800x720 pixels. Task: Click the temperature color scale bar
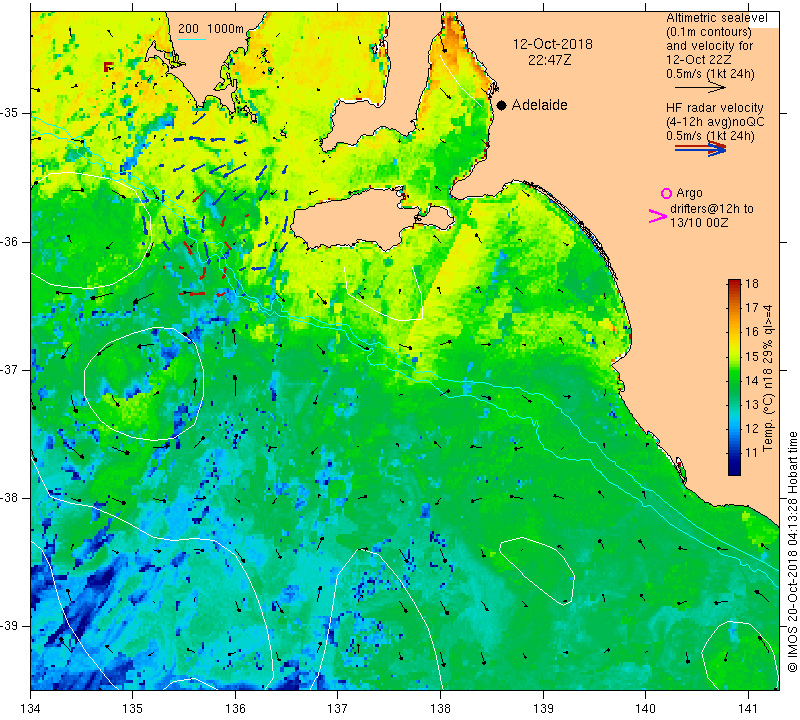click(x=734, y=378)
